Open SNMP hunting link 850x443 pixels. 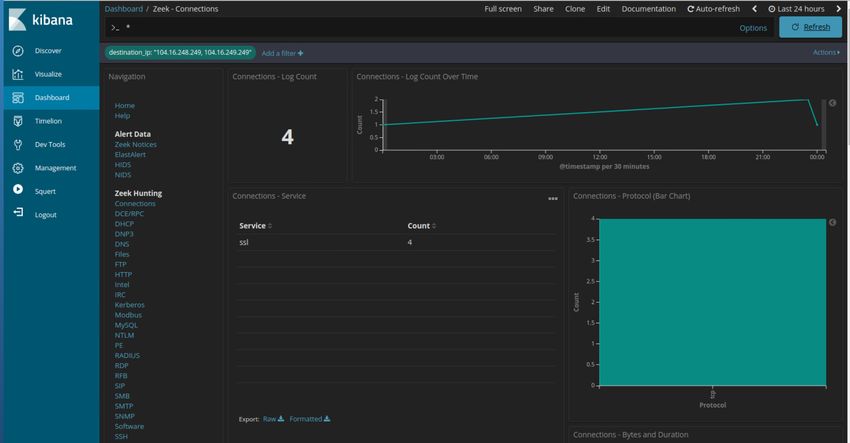click(125, 416)
